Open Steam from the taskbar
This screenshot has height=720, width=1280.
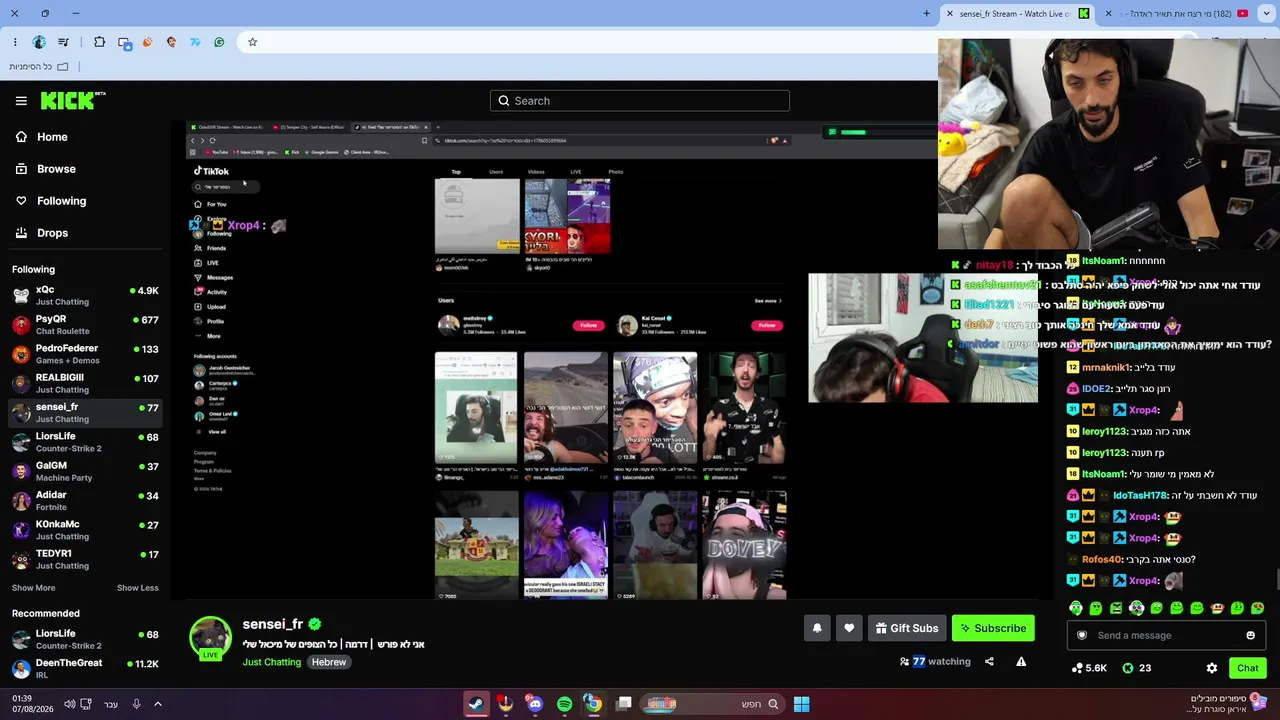(476, 704)
